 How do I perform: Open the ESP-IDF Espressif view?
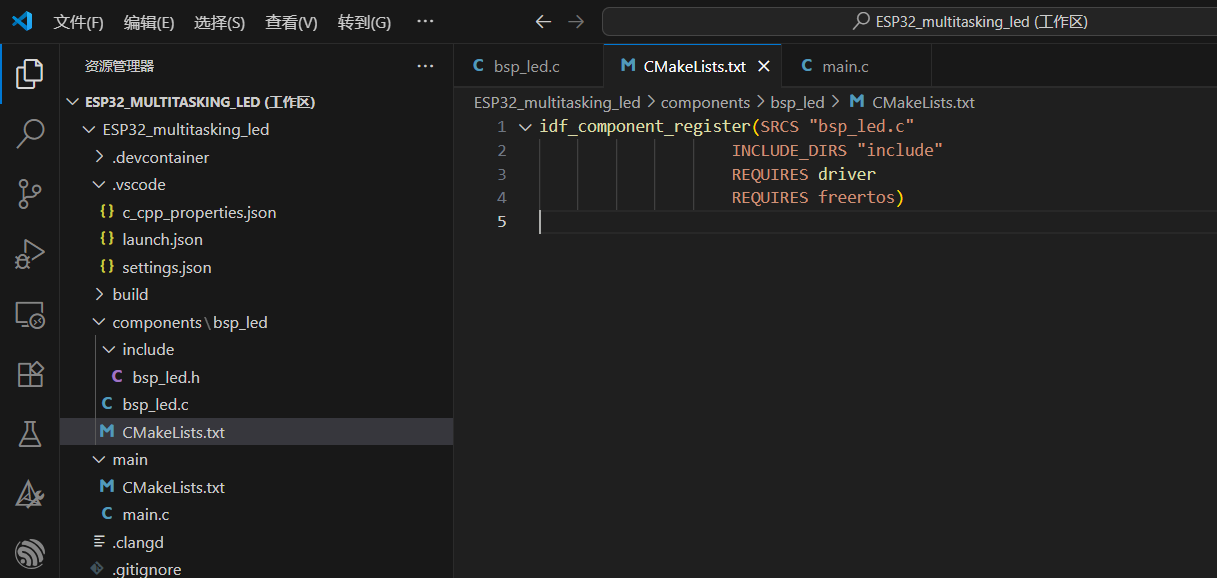[x=30, y=552]
